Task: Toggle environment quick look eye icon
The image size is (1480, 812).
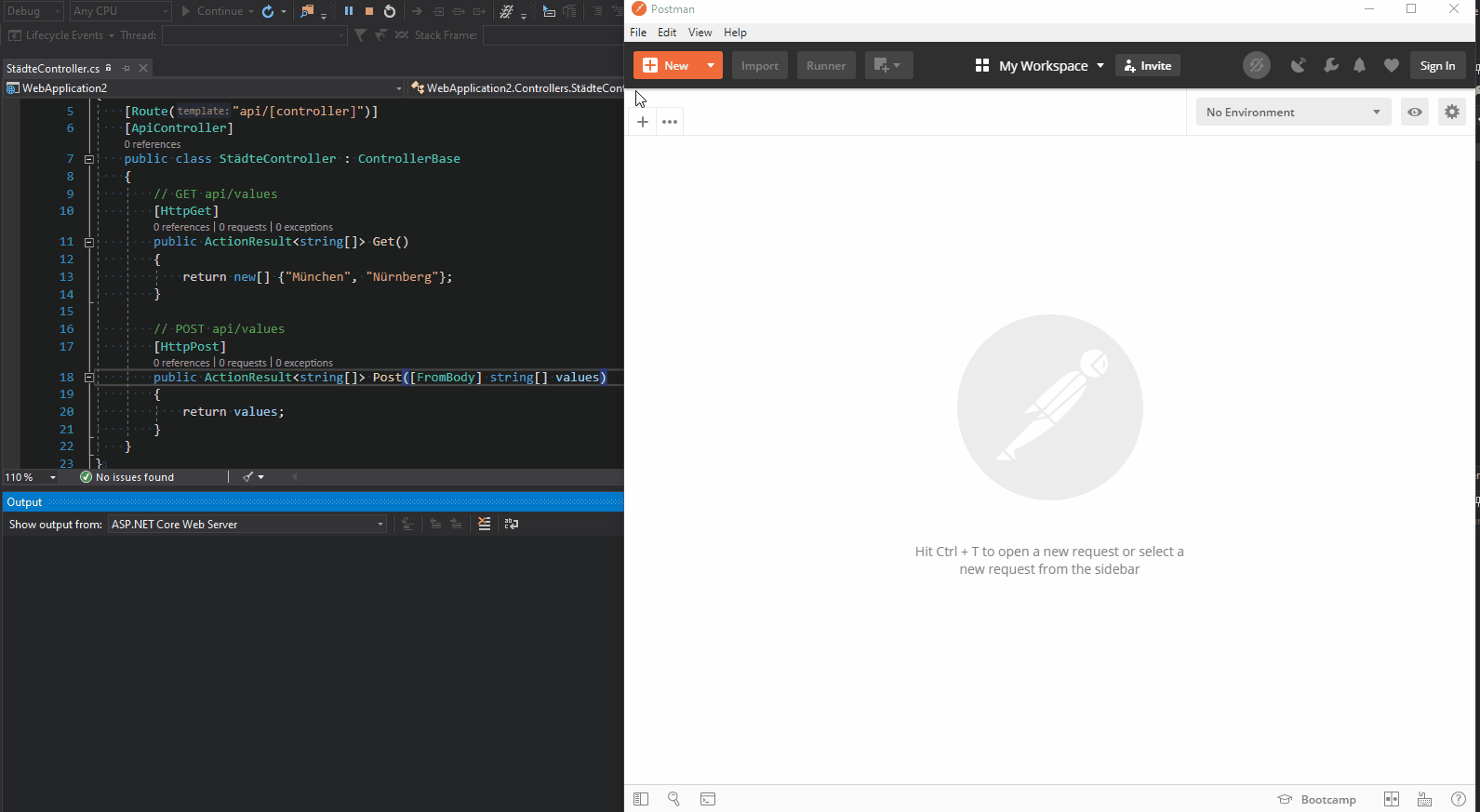Action: 1415,112
